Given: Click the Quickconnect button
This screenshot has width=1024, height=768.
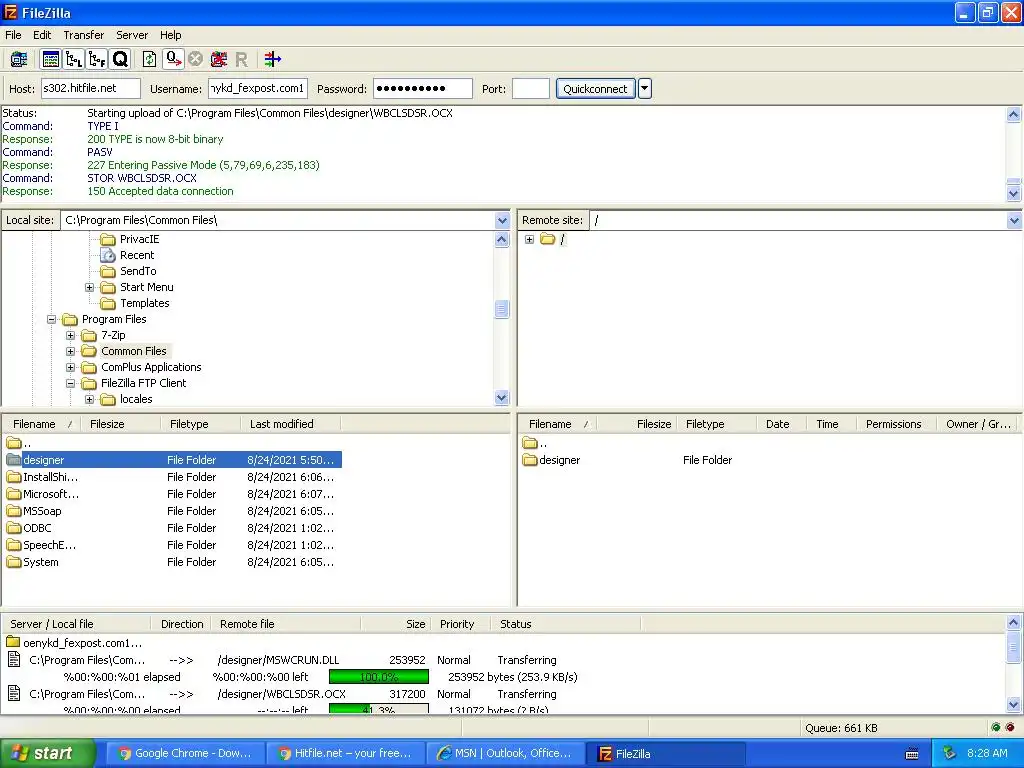Looking at the screenshot, I should tap(595, 89).
